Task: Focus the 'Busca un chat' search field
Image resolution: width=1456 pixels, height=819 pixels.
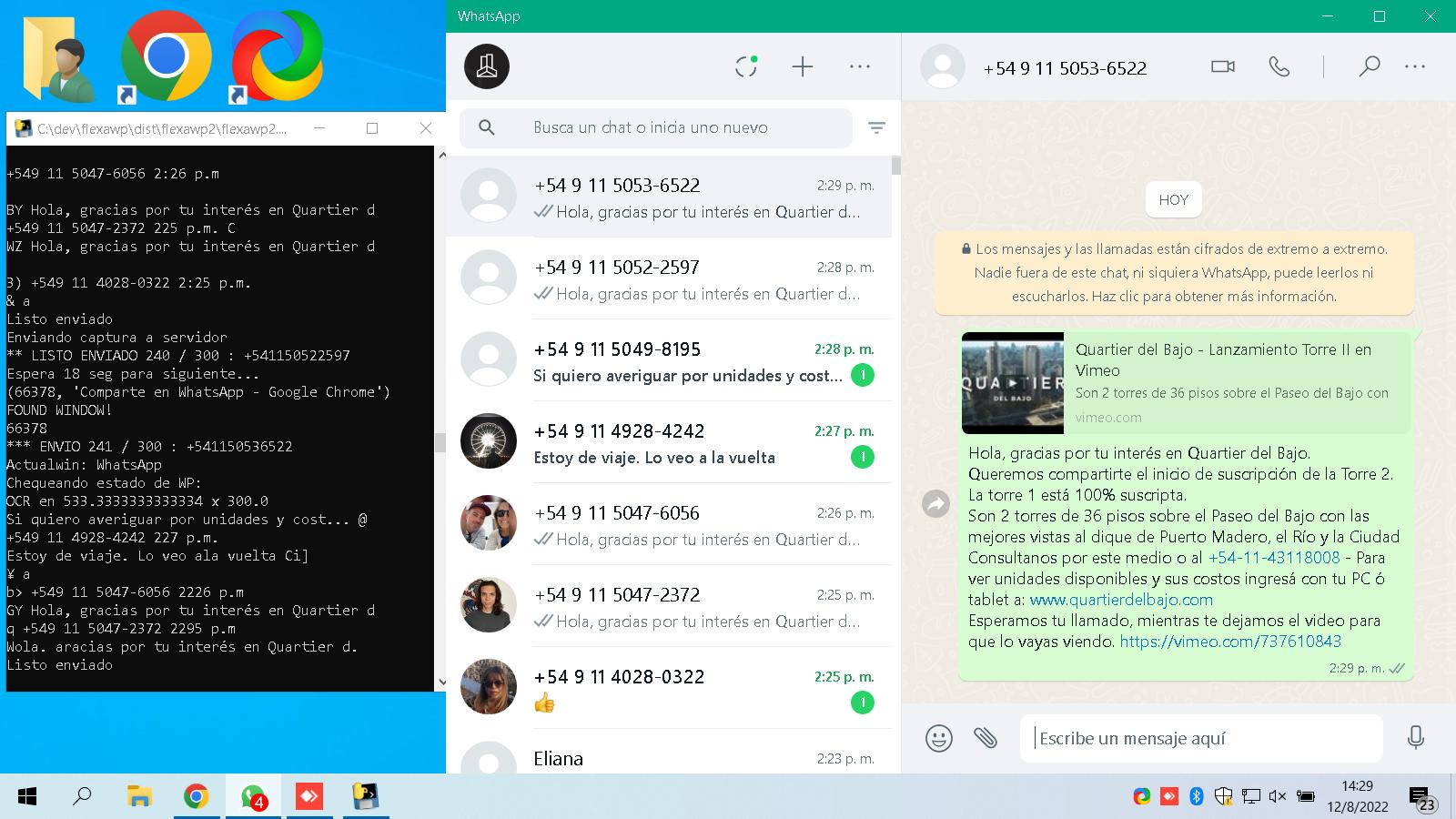Action: click(655, 127)
